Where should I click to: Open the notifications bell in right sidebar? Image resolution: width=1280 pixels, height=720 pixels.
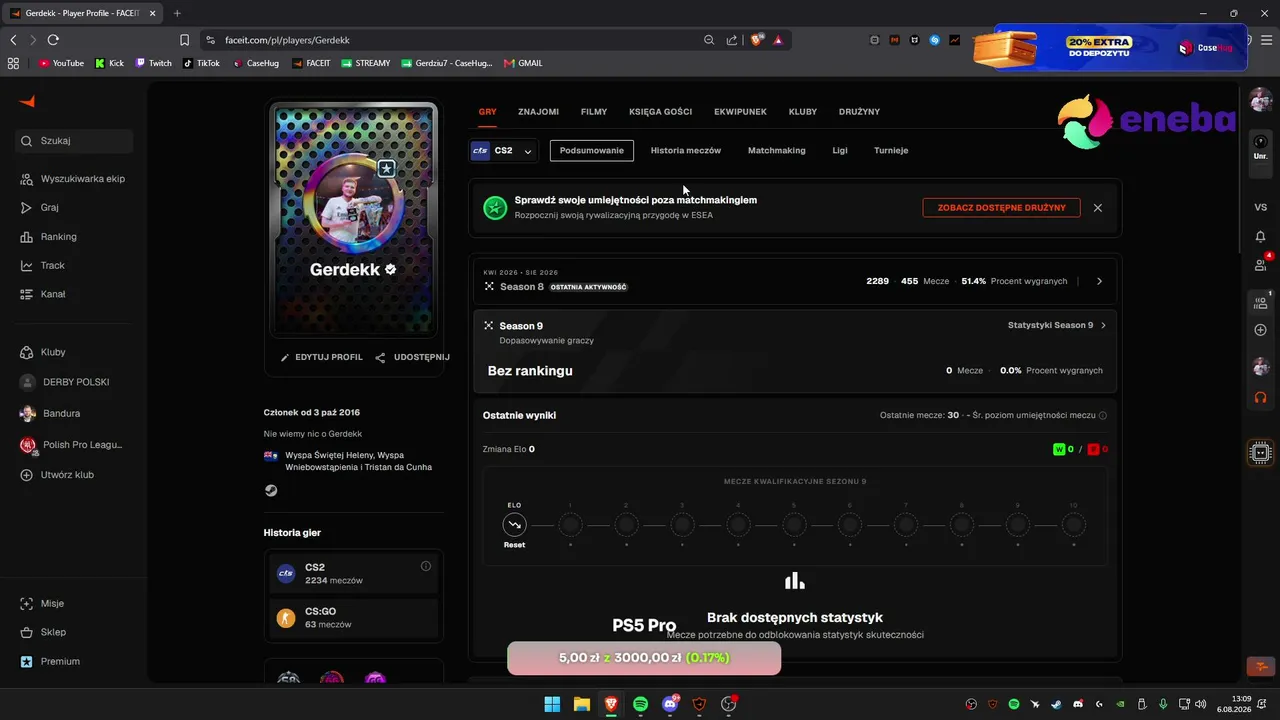point(1260,237)
